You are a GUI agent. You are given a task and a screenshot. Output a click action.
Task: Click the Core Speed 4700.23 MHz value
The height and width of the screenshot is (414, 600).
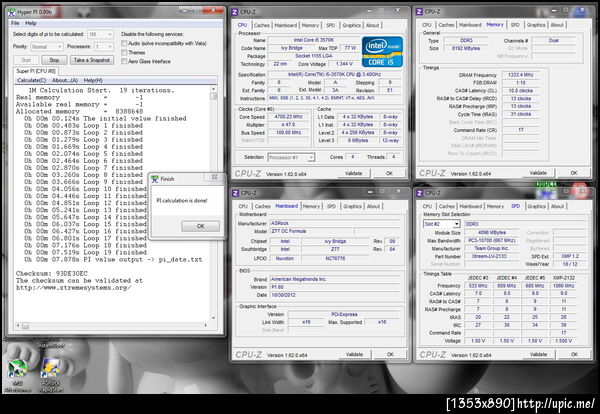pyautogui.click(x=288, y=117)
